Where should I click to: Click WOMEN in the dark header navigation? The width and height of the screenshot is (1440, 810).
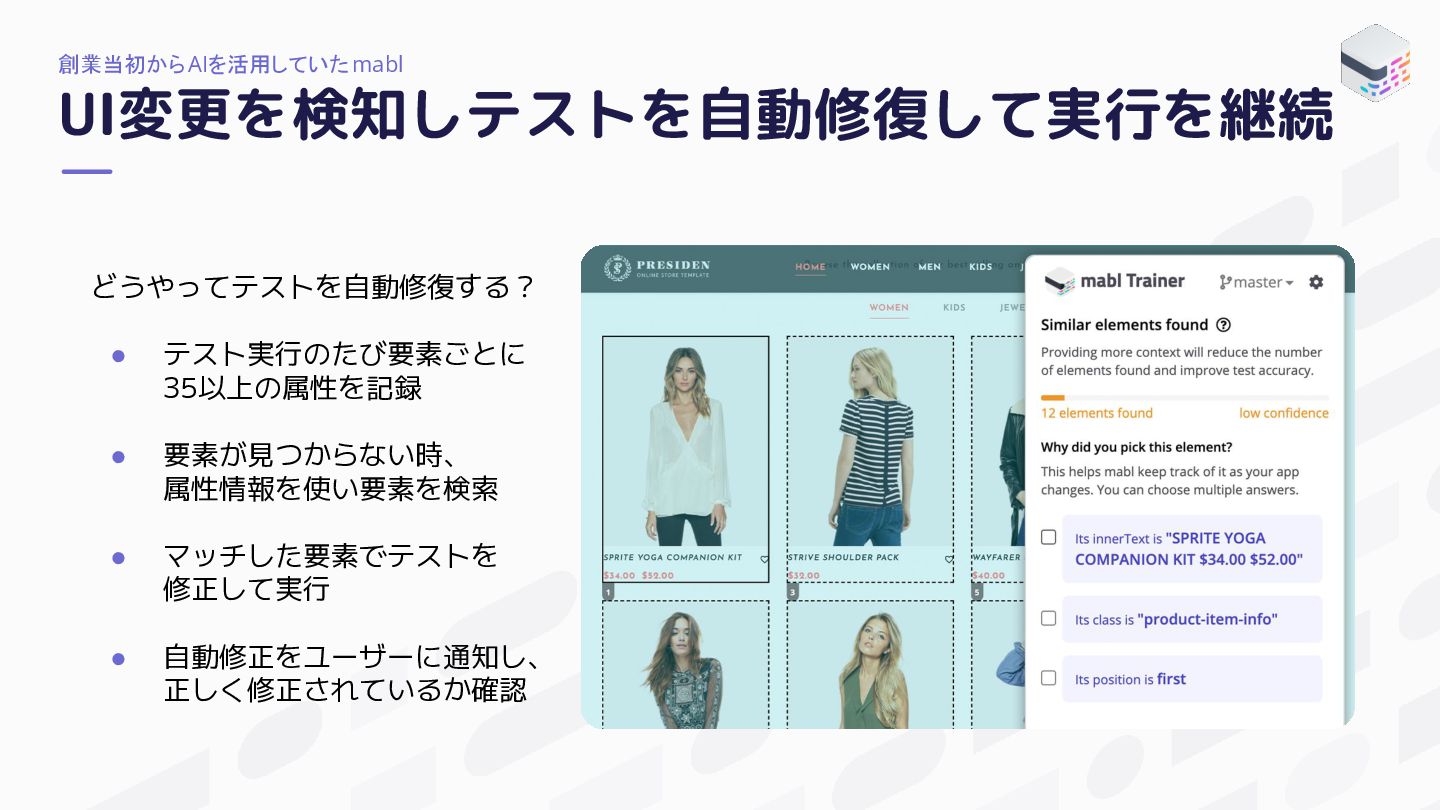pyautogui.click(x=870, y=267)
